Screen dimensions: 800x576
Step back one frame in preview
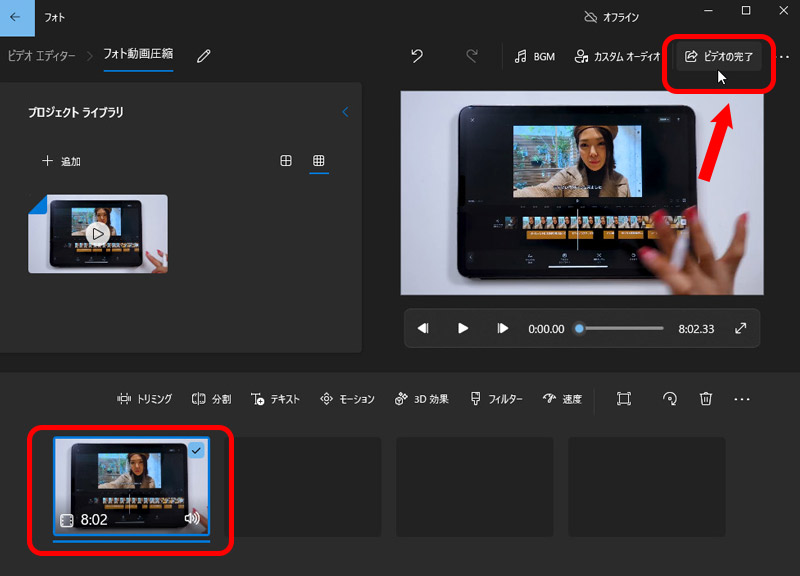point(423,328)
